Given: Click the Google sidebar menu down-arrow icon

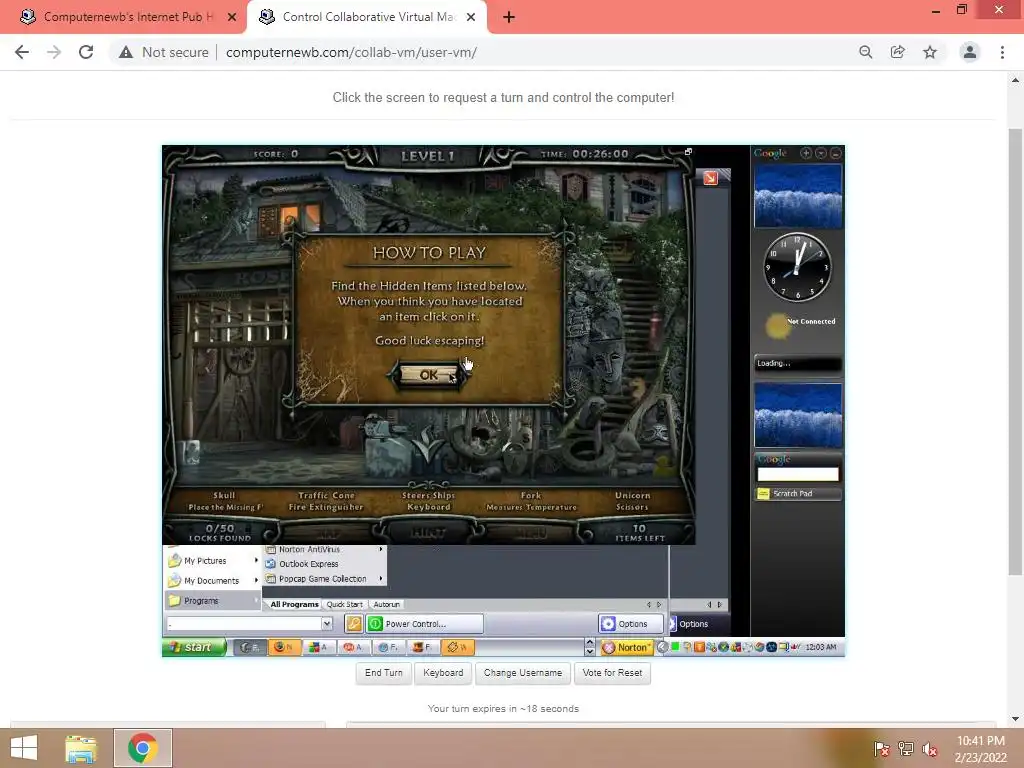Looking at the screenshot, I should (x=821, y=153).
